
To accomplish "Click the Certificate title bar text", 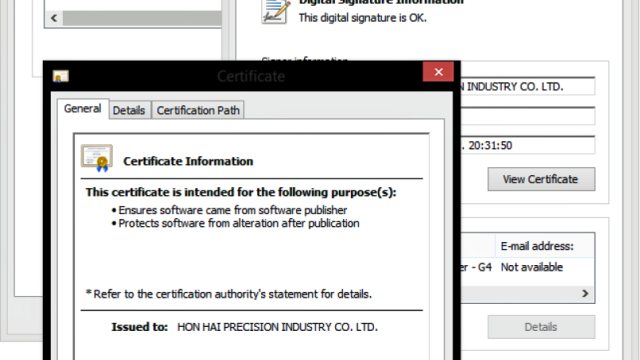I will pos(251,76).
